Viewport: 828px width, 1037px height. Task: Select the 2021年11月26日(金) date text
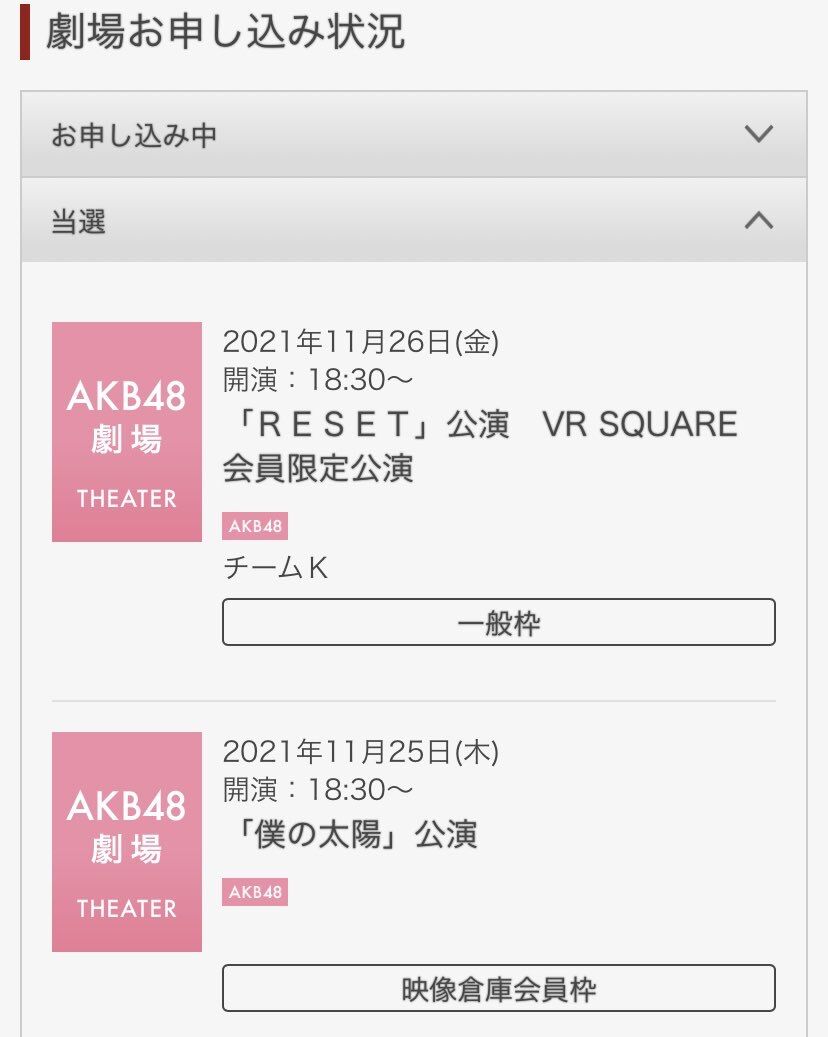360,342
